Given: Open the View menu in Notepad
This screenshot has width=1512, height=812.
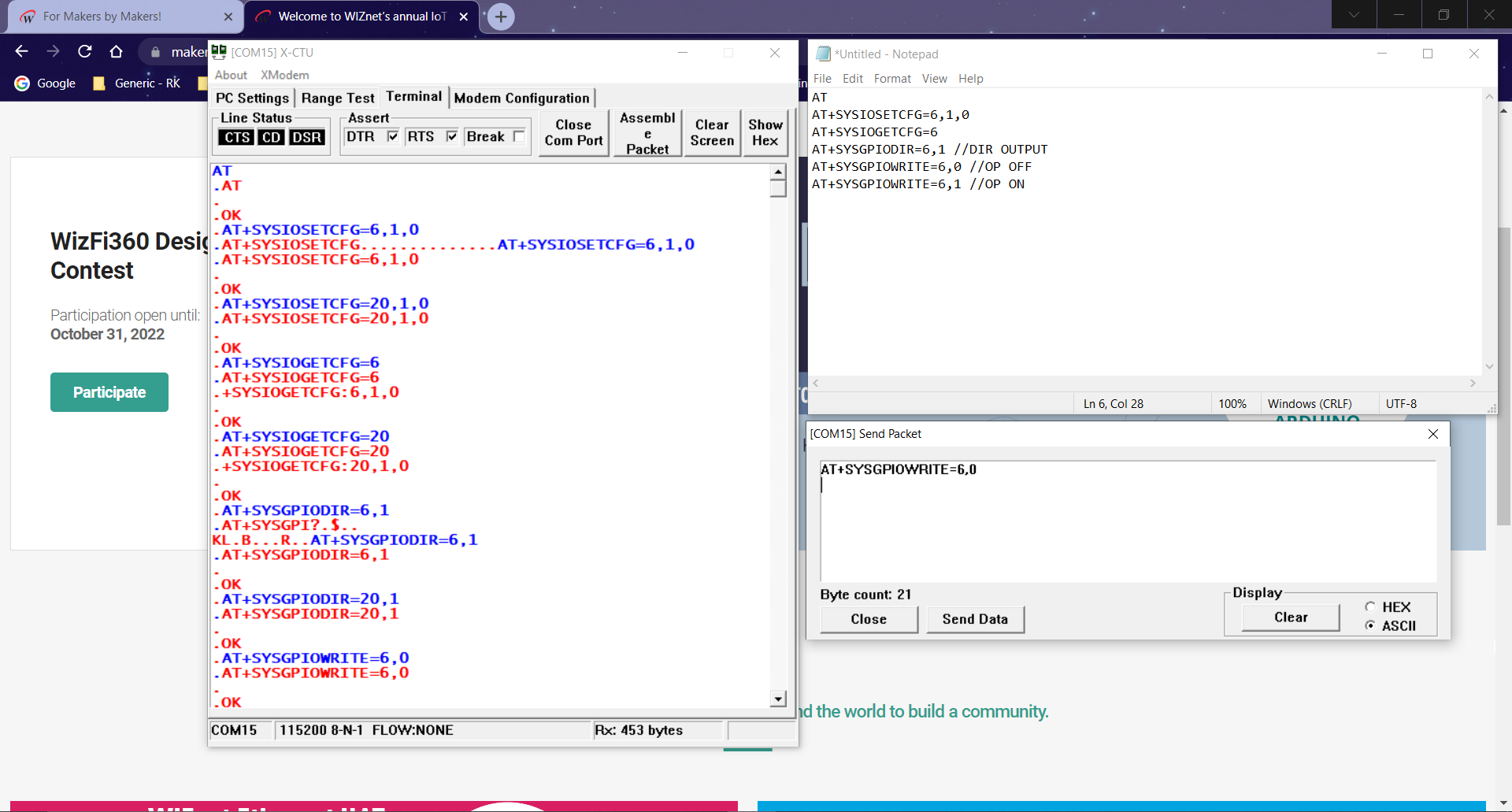Looking at the screenshot, I should (x=935, y=79).
